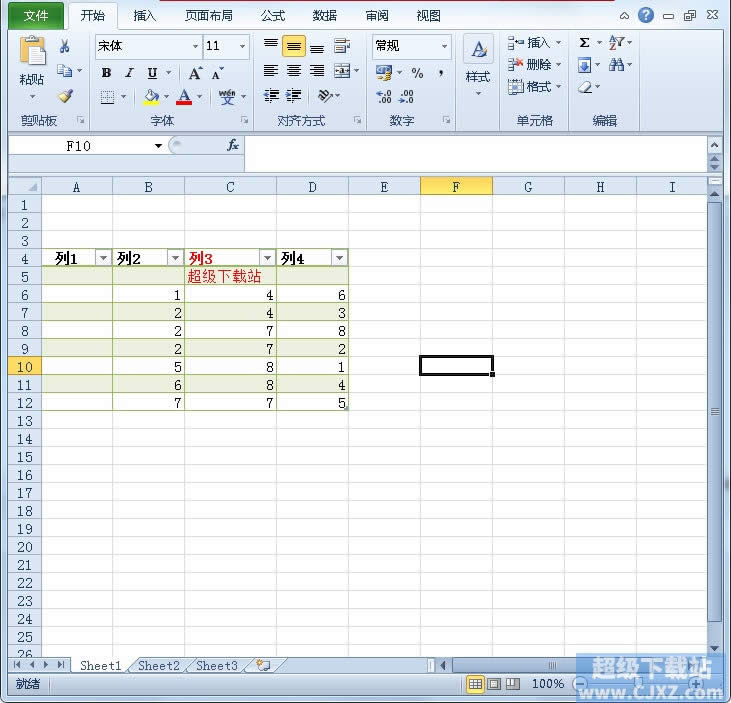Image resolution: width=731 pixels, height=703 pixels.
Task: Click the 样式 styles button
Action: pos(478,65)
